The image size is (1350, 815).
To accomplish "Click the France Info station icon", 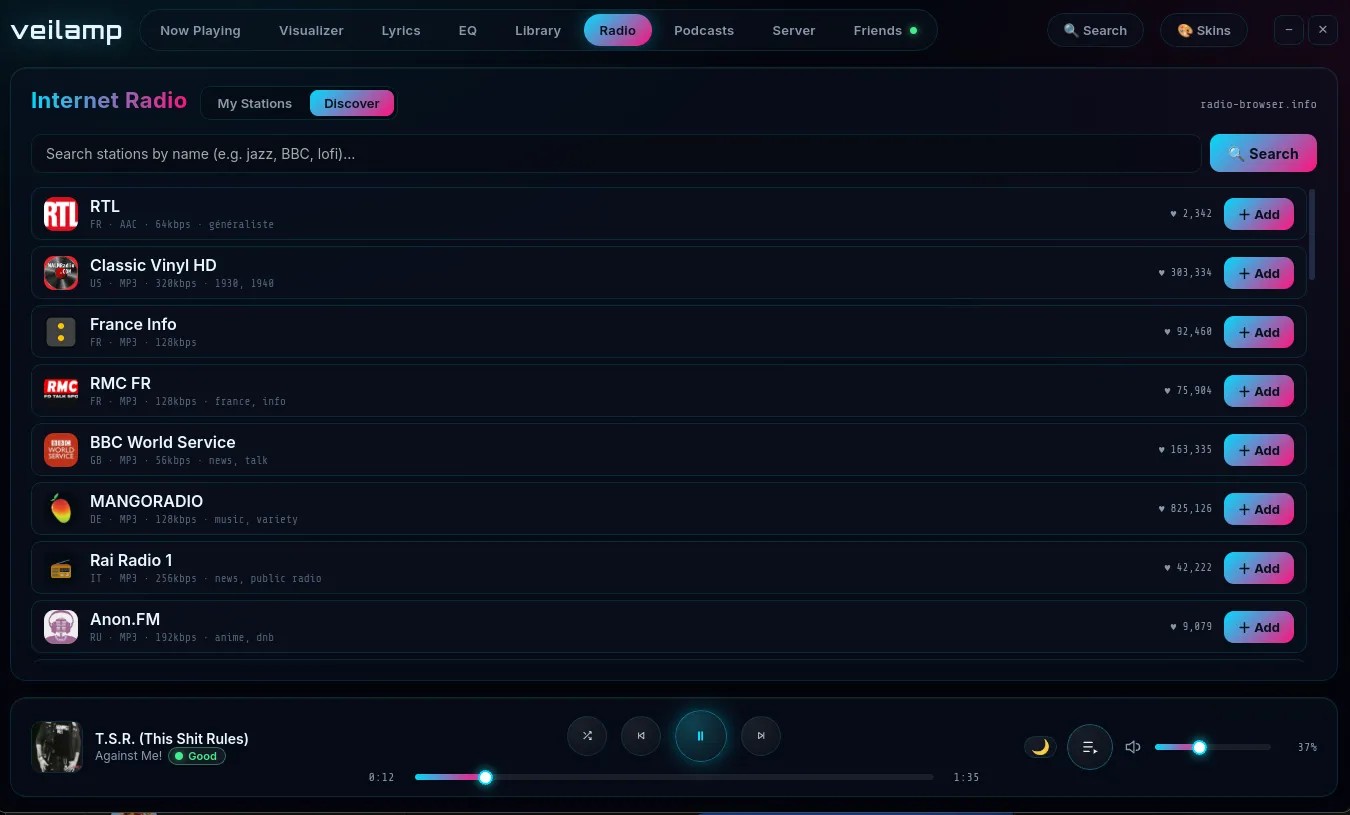I will pos(61,332).
